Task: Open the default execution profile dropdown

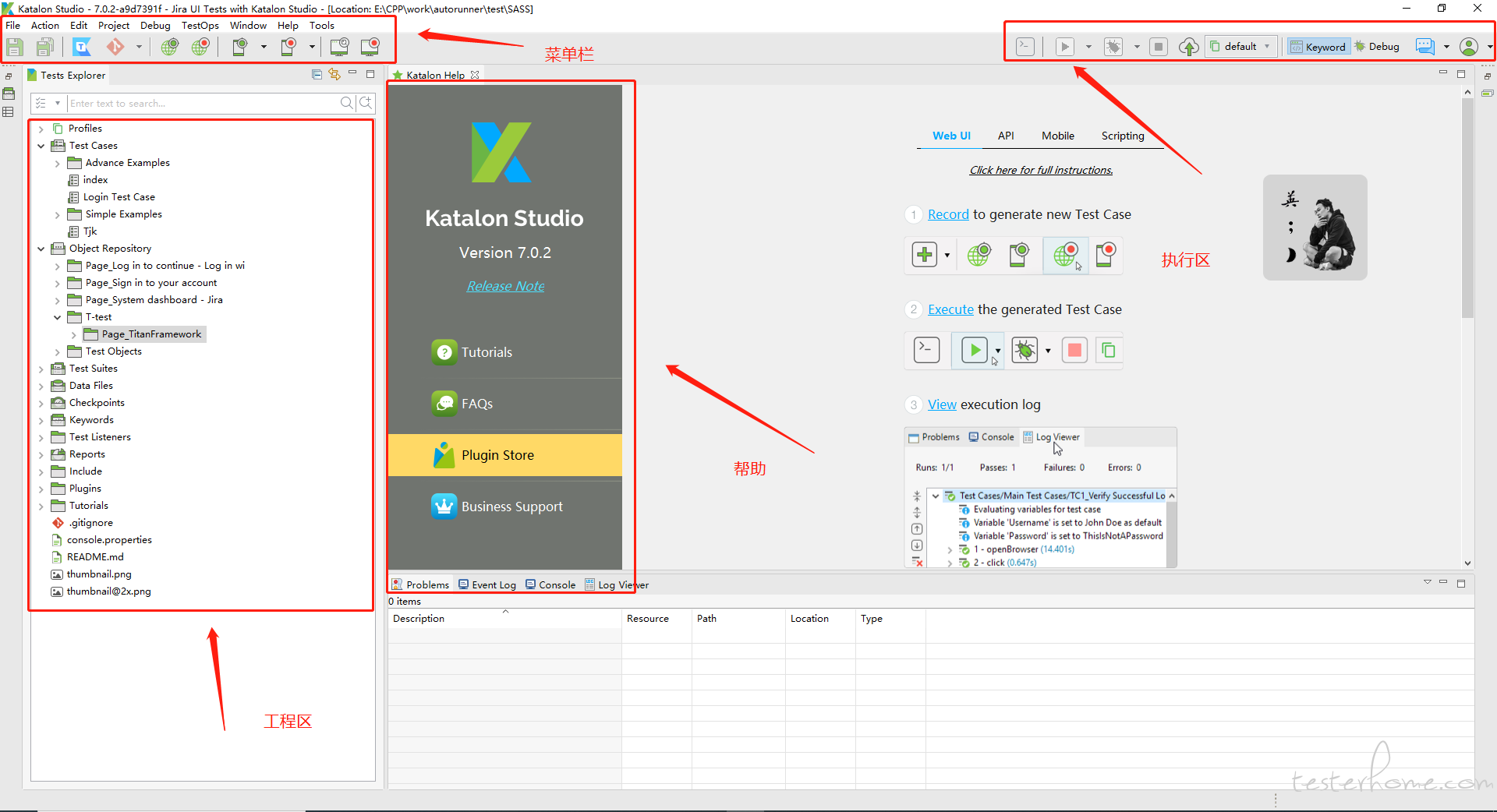Action: pyautogui.click(x=1241, y=47)
